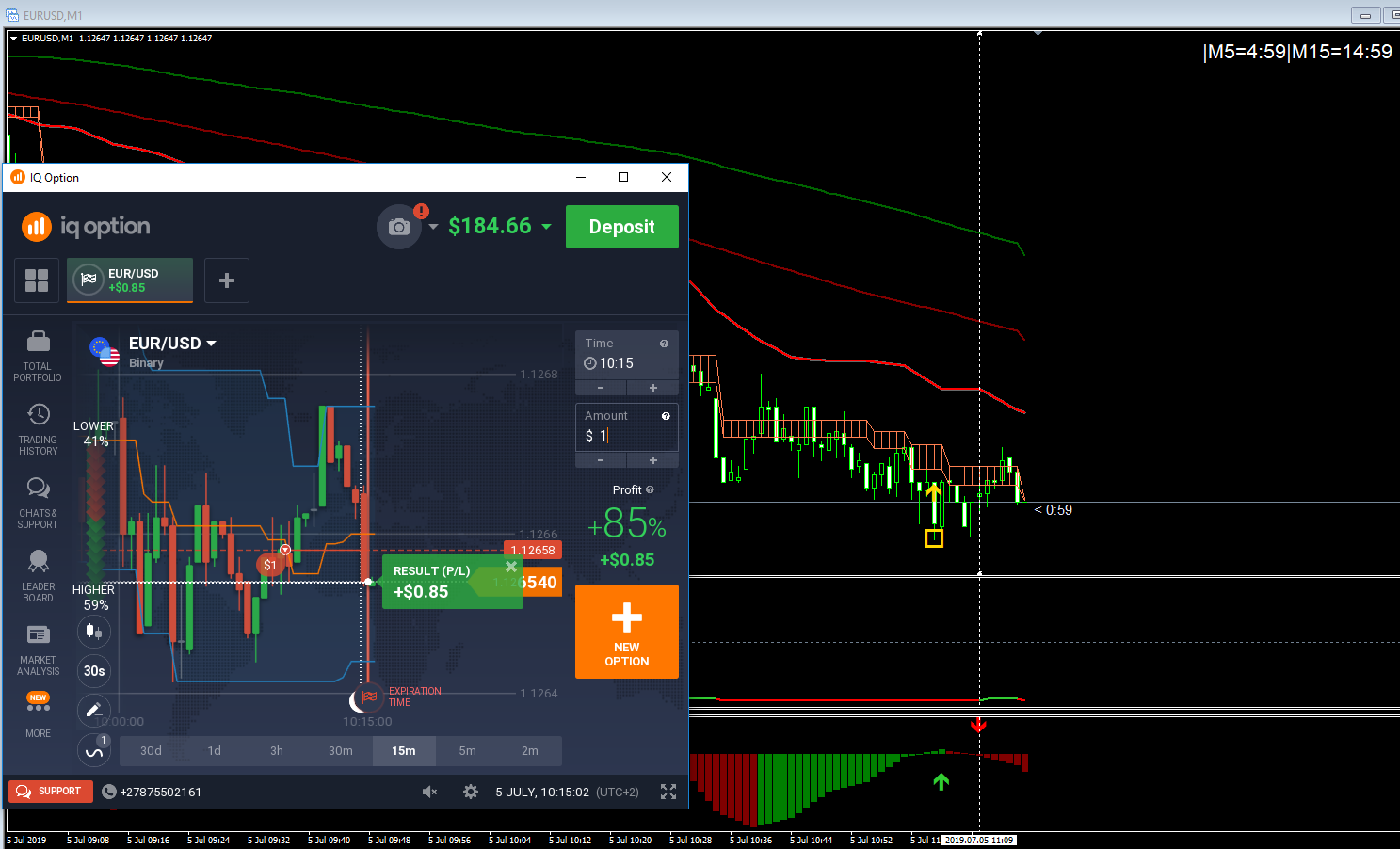
Task: Click the < 0:59 candle countdown label
Action: click(1054, 510)
